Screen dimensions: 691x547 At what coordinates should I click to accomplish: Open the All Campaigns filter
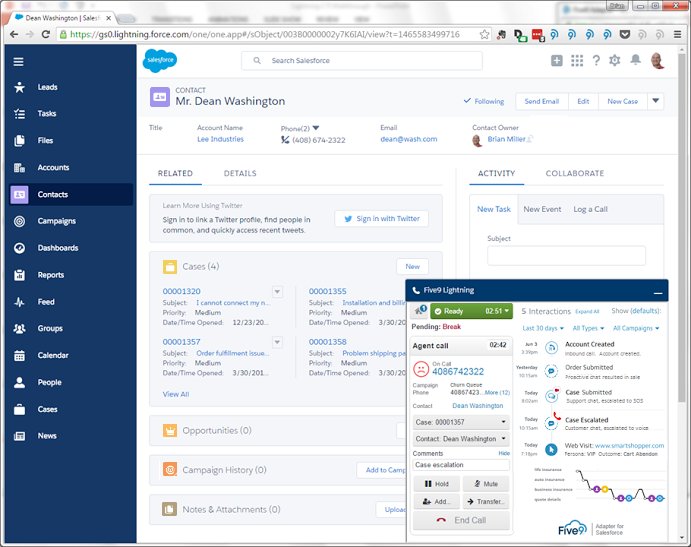click(636, 328)
